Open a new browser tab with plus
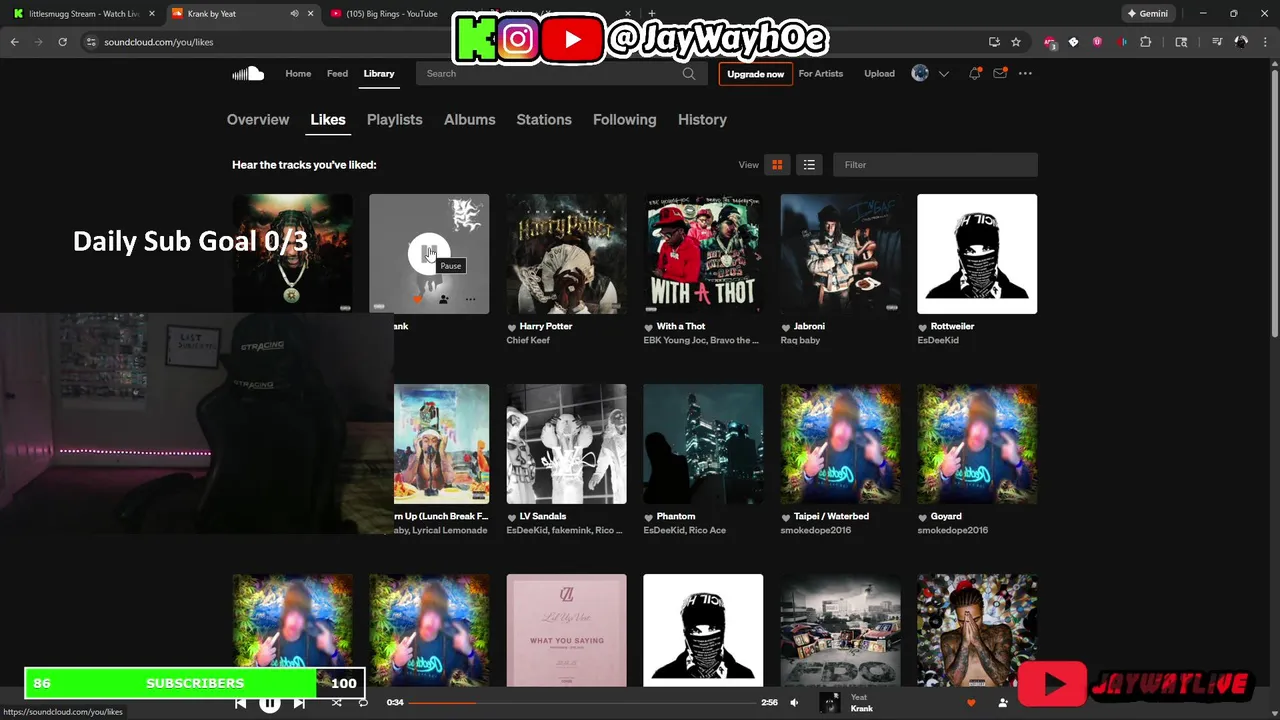1280x720 pixels. [x=652, y=14]
